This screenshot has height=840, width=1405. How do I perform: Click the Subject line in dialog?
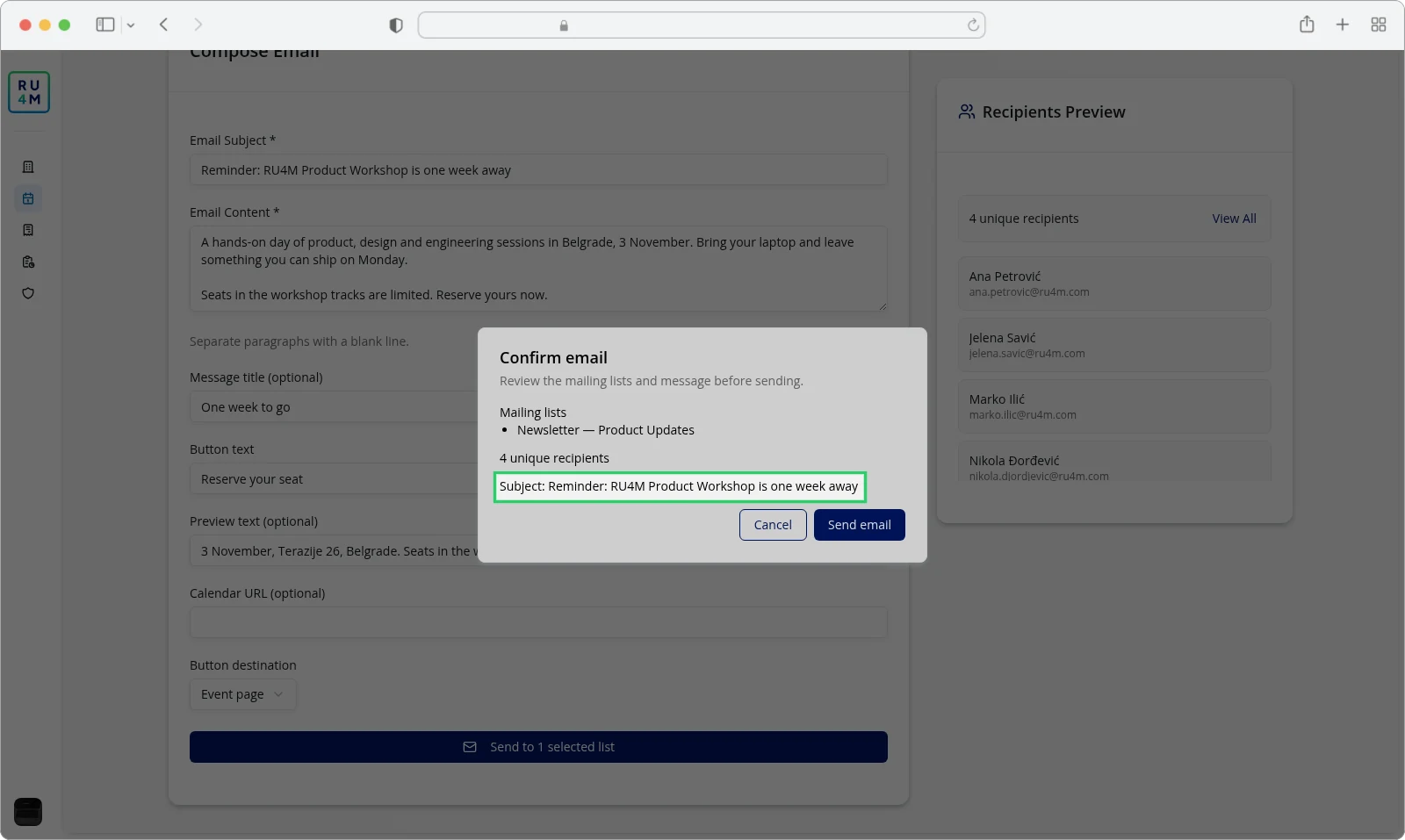pyautogui.click(x=679, y=486)
